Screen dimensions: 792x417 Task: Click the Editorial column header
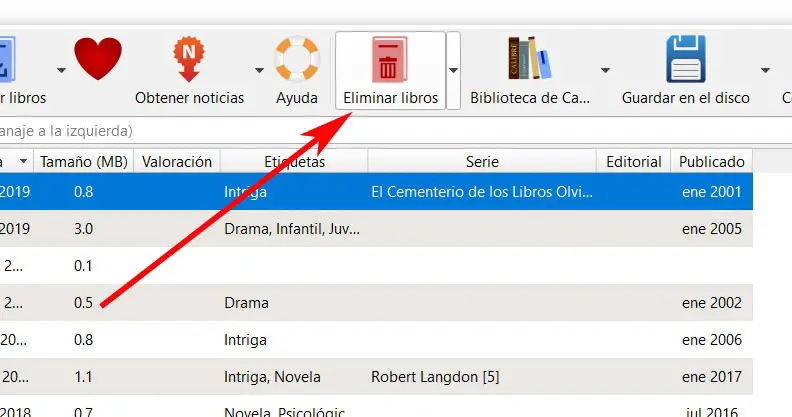click(x=634, y=161)
